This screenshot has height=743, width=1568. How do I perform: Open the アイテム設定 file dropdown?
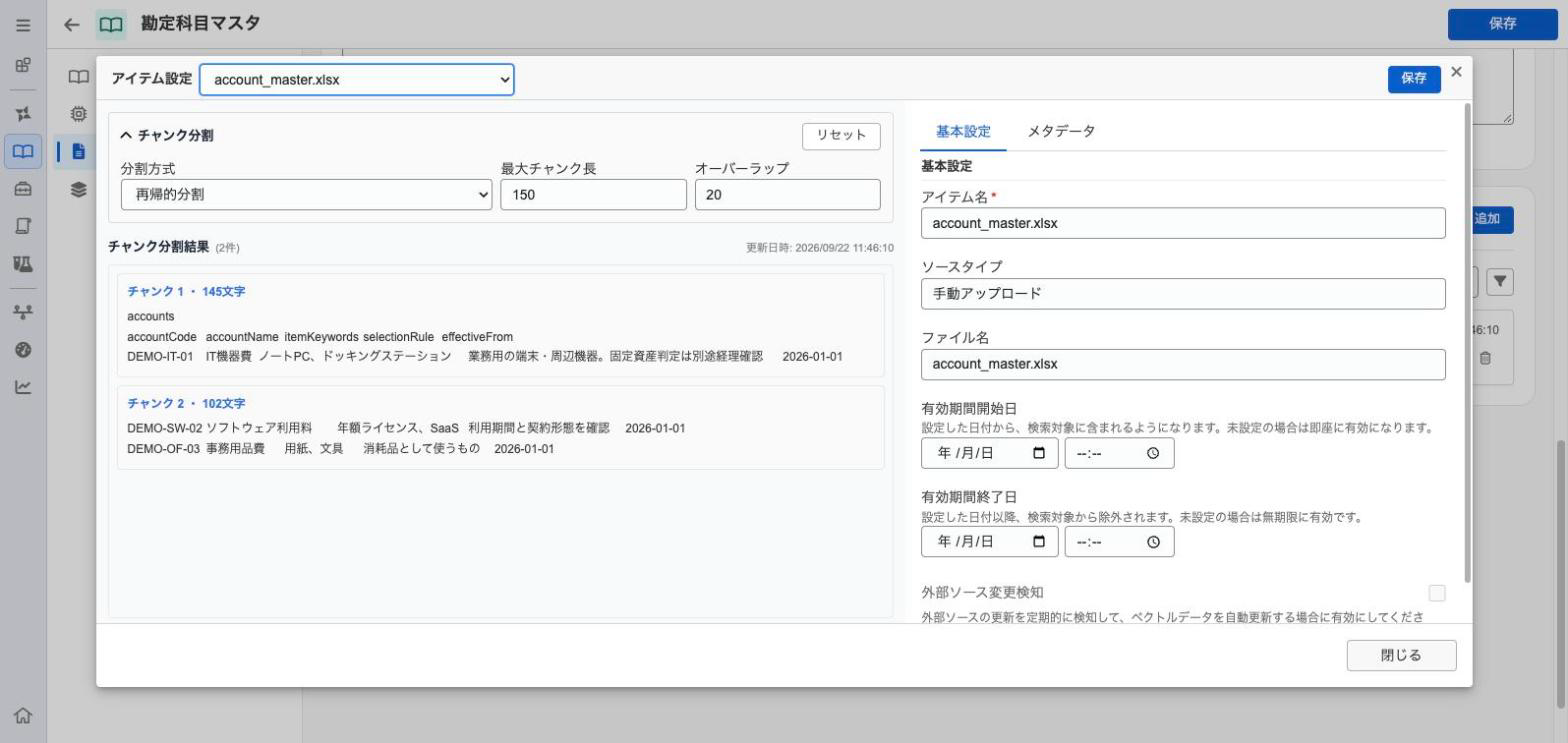pyautogui.click(x=357, y=80)
